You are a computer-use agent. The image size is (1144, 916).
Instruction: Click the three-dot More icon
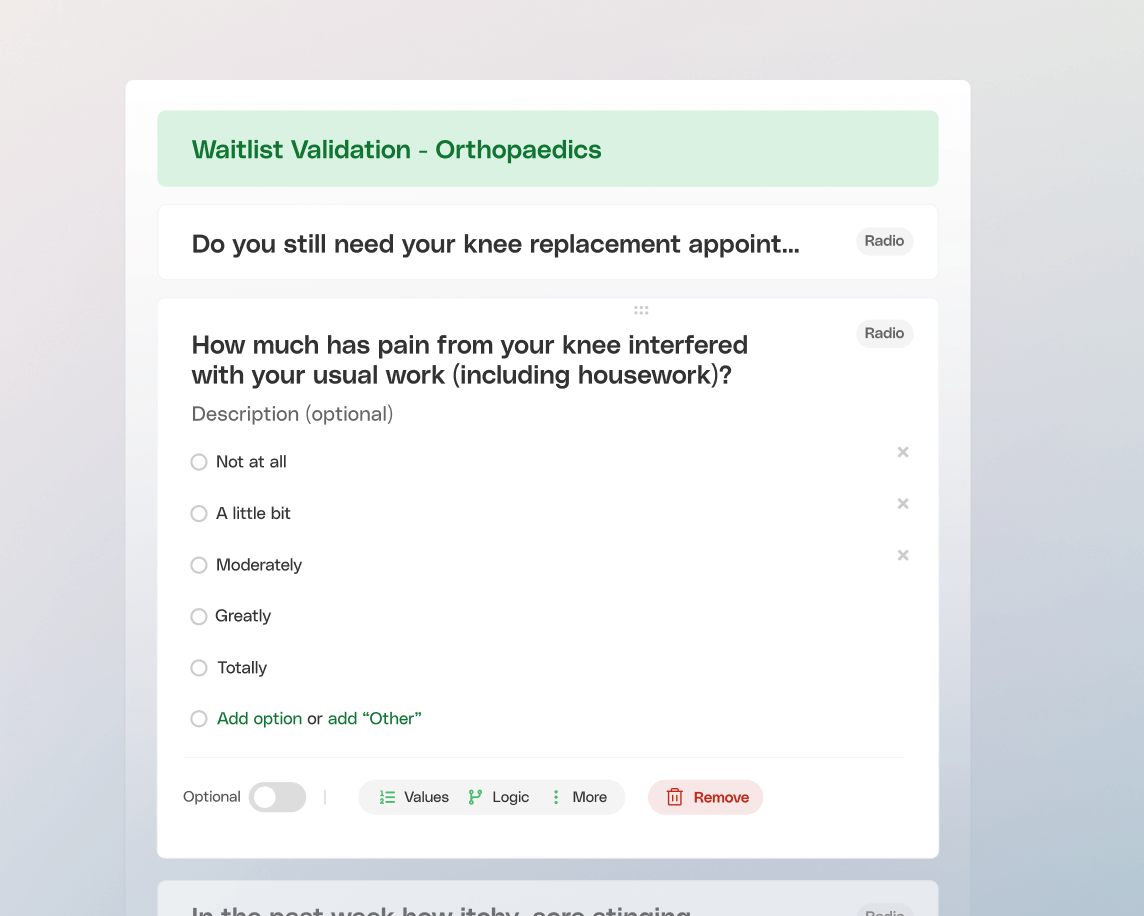coord(556,797)
